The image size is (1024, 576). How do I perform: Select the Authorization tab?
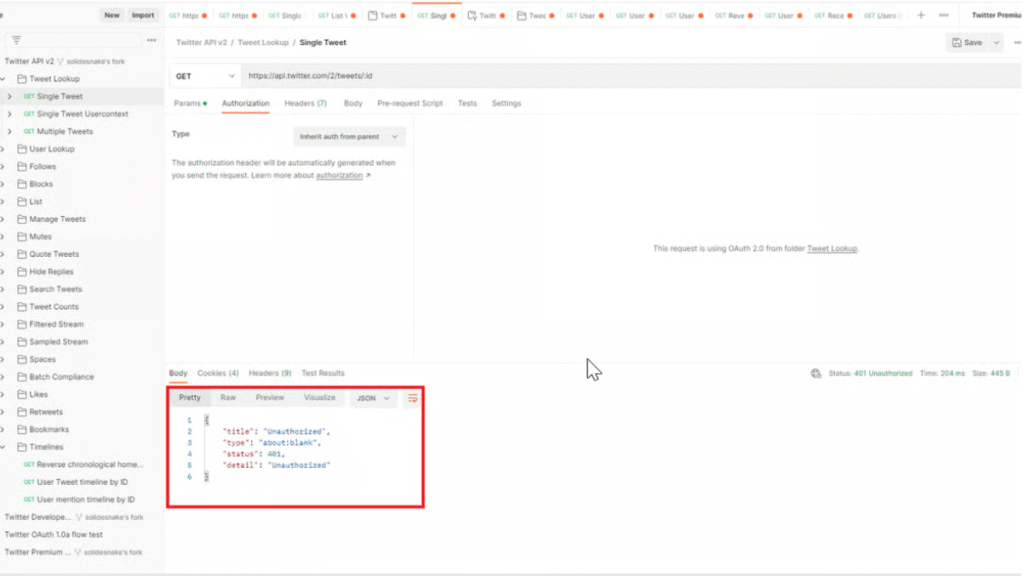click(x=246, y=103)
